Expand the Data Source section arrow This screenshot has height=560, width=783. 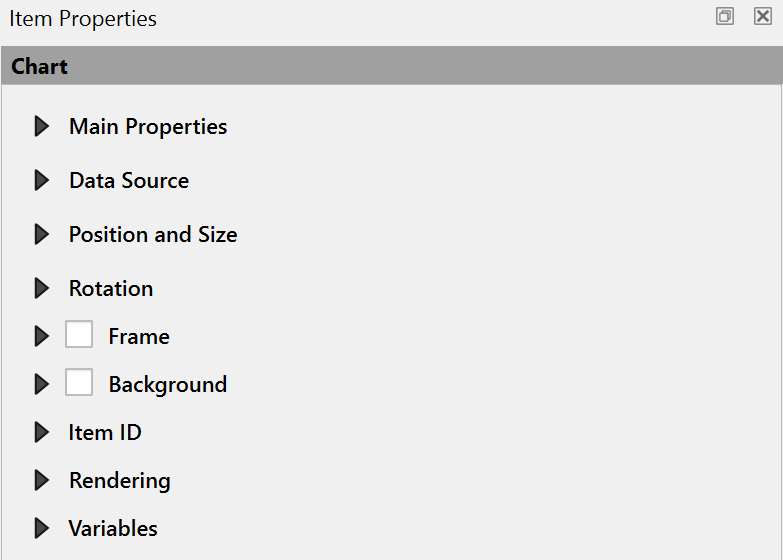click(41, 181)
